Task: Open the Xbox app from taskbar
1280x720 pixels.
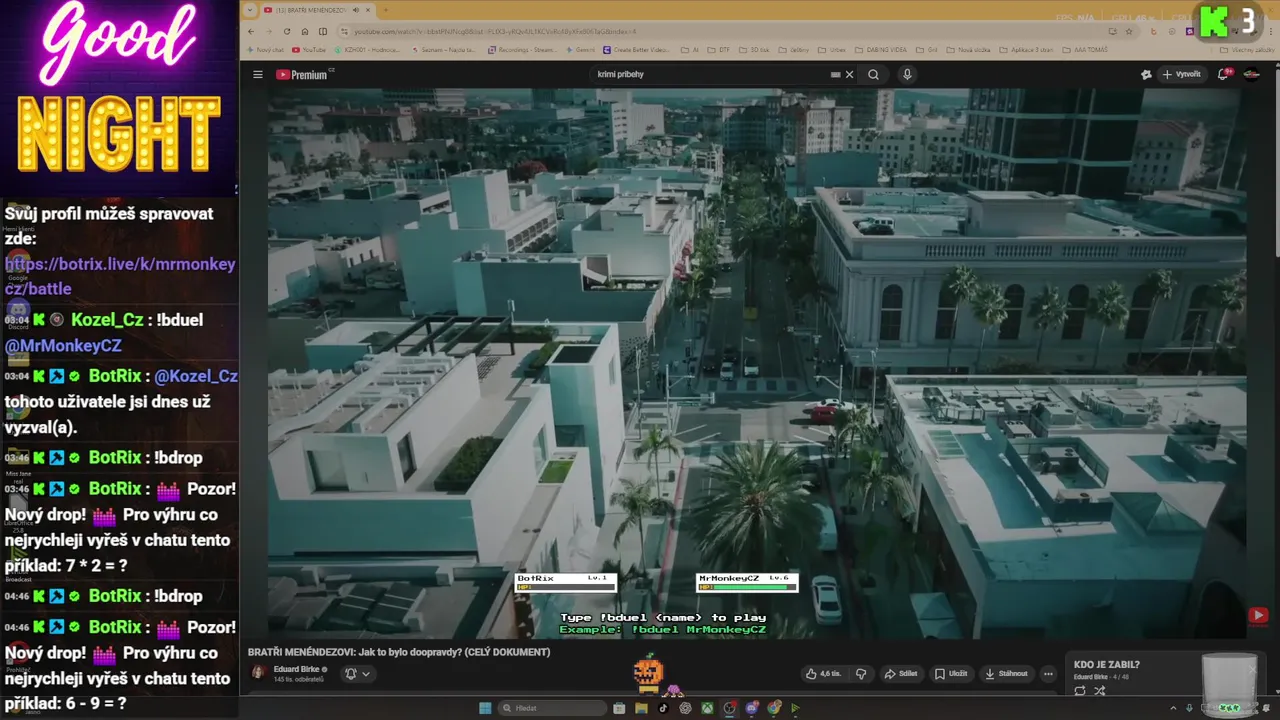Action: (707, 708)
